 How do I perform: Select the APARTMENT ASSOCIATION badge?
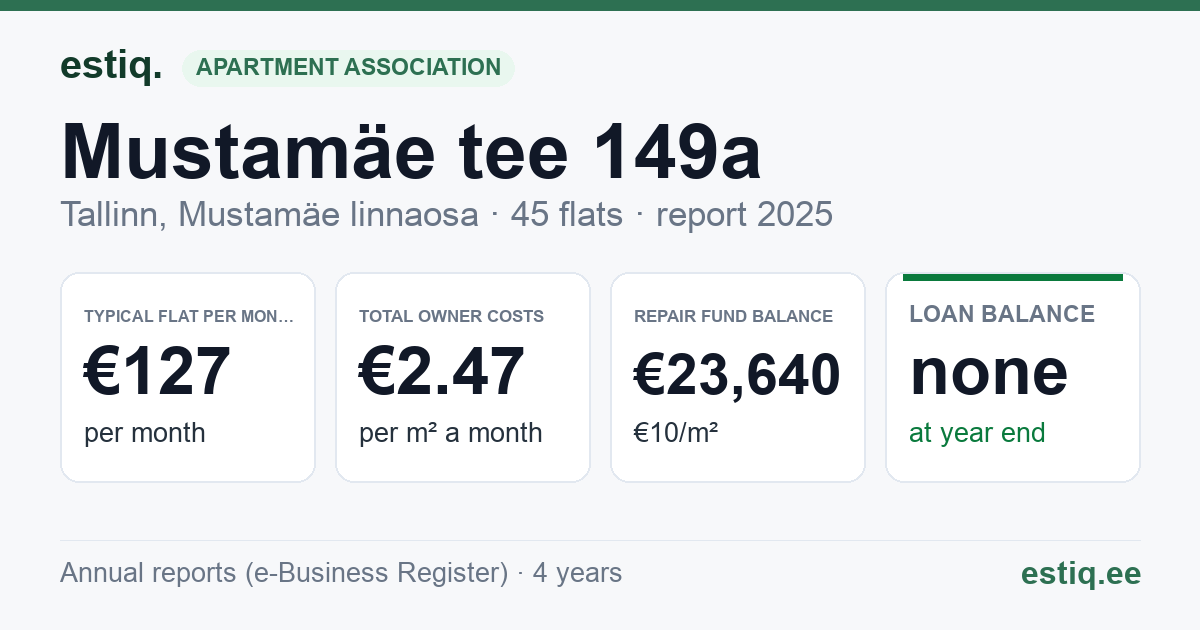[348, 68]
